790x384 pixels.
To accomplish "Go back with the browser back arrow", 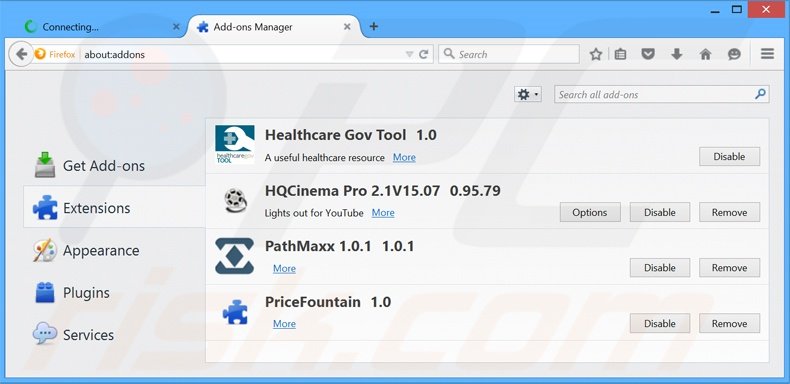I will point(21,54).
